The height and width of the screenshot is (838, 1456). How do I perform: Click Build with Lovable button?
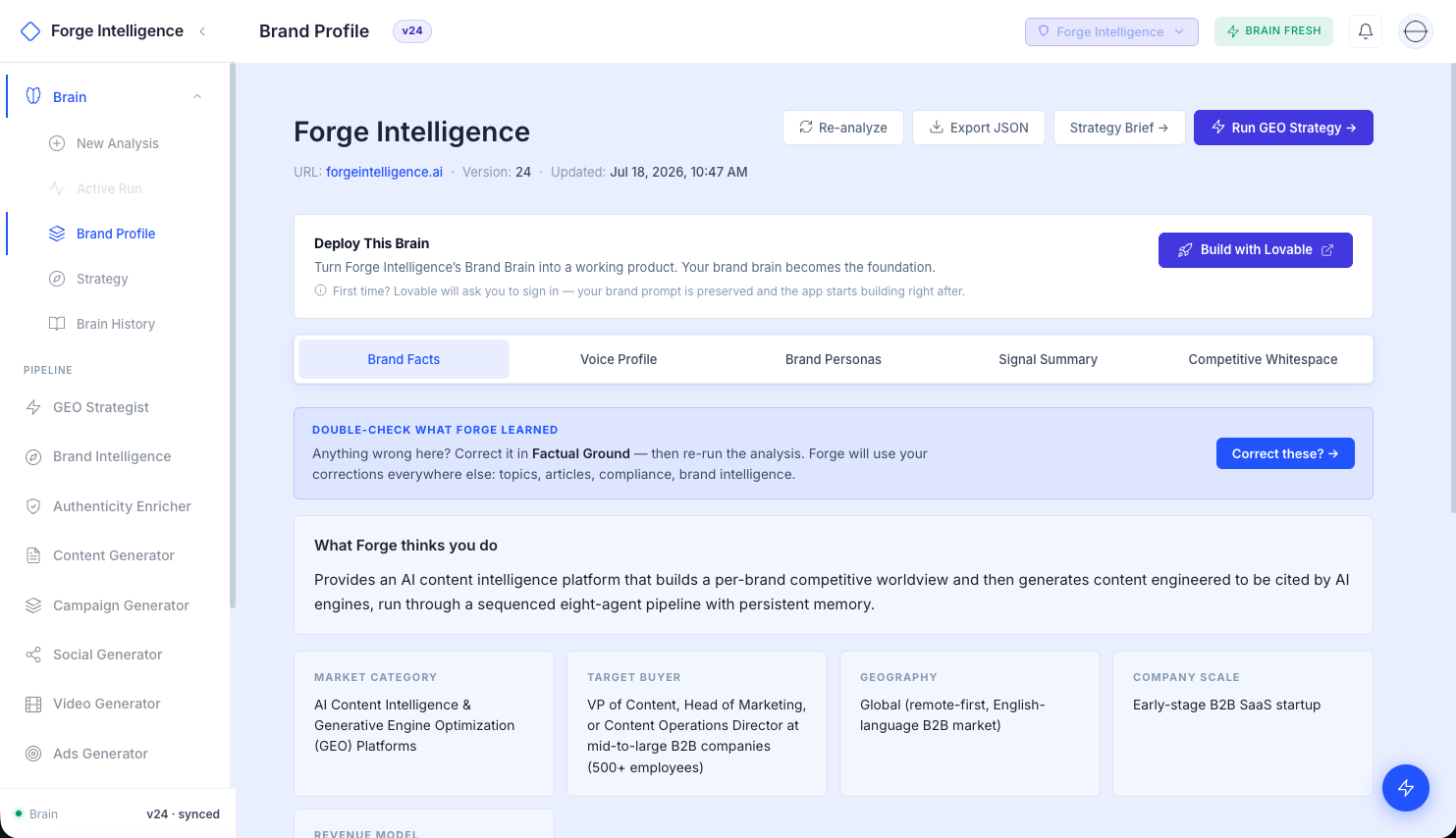[1256, 250]
